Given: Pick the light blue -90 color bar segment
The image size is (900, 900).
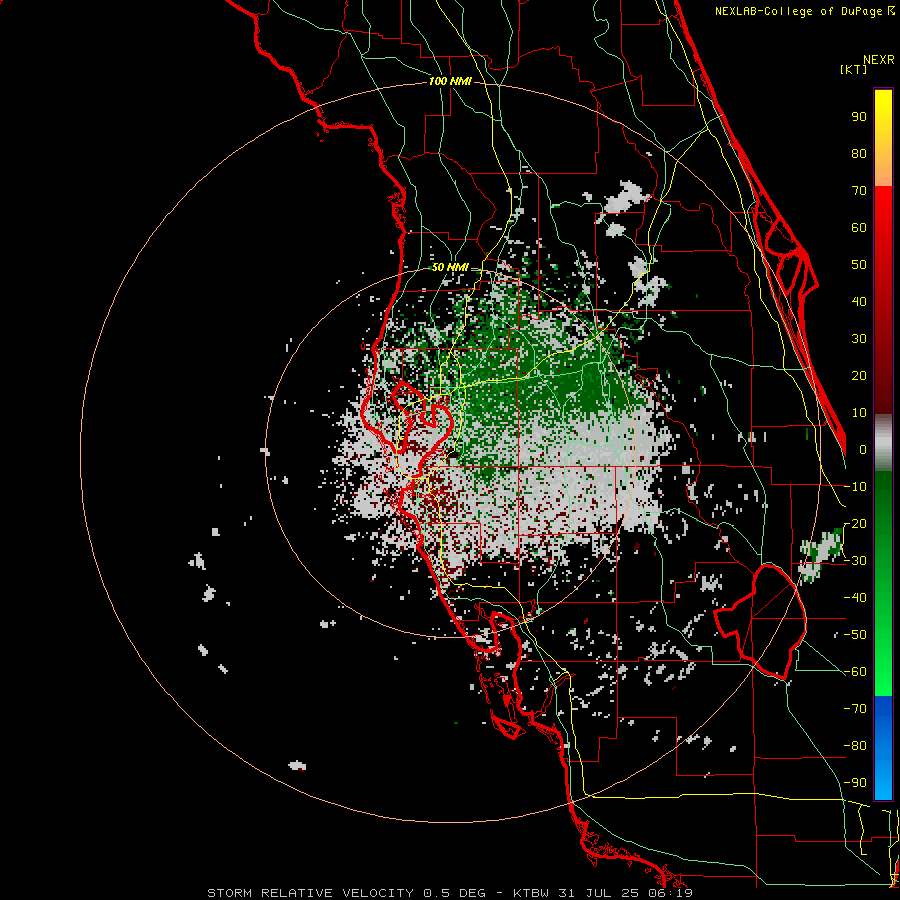Looking at the screenshot, I should (883, 781).
